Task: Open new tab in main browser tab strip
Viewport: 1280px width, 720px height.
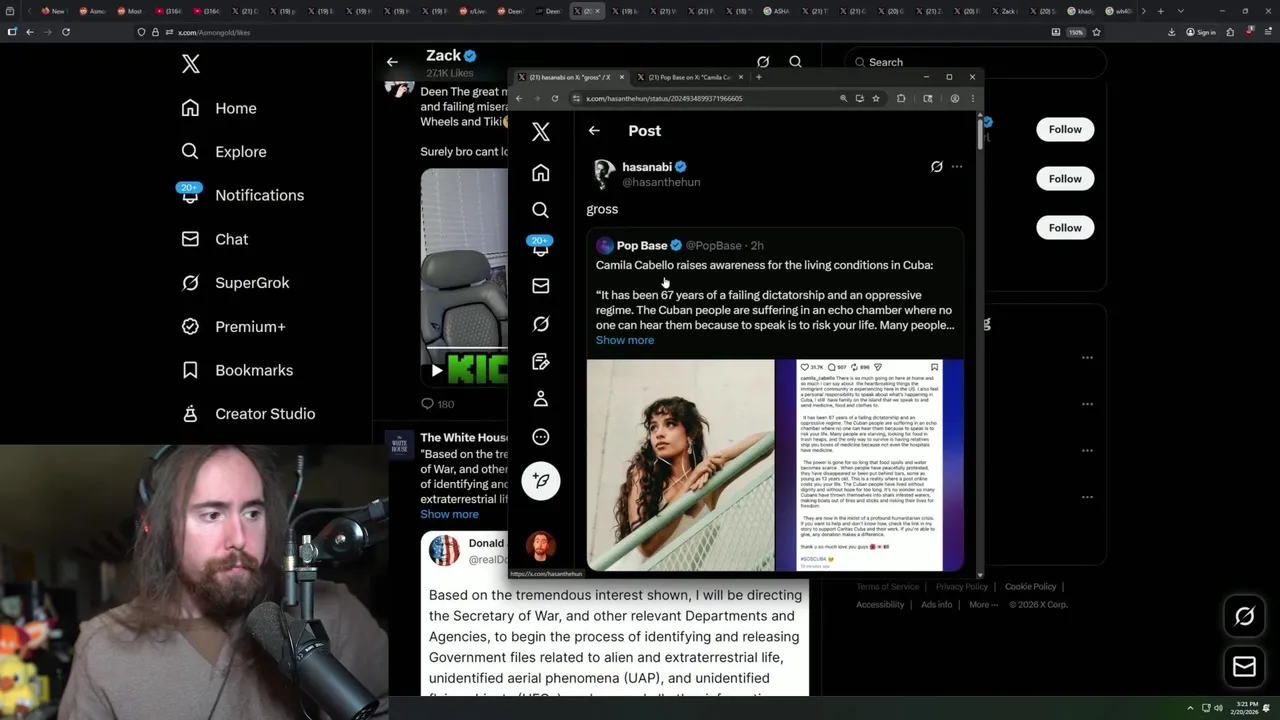Action: (1160, 11)
